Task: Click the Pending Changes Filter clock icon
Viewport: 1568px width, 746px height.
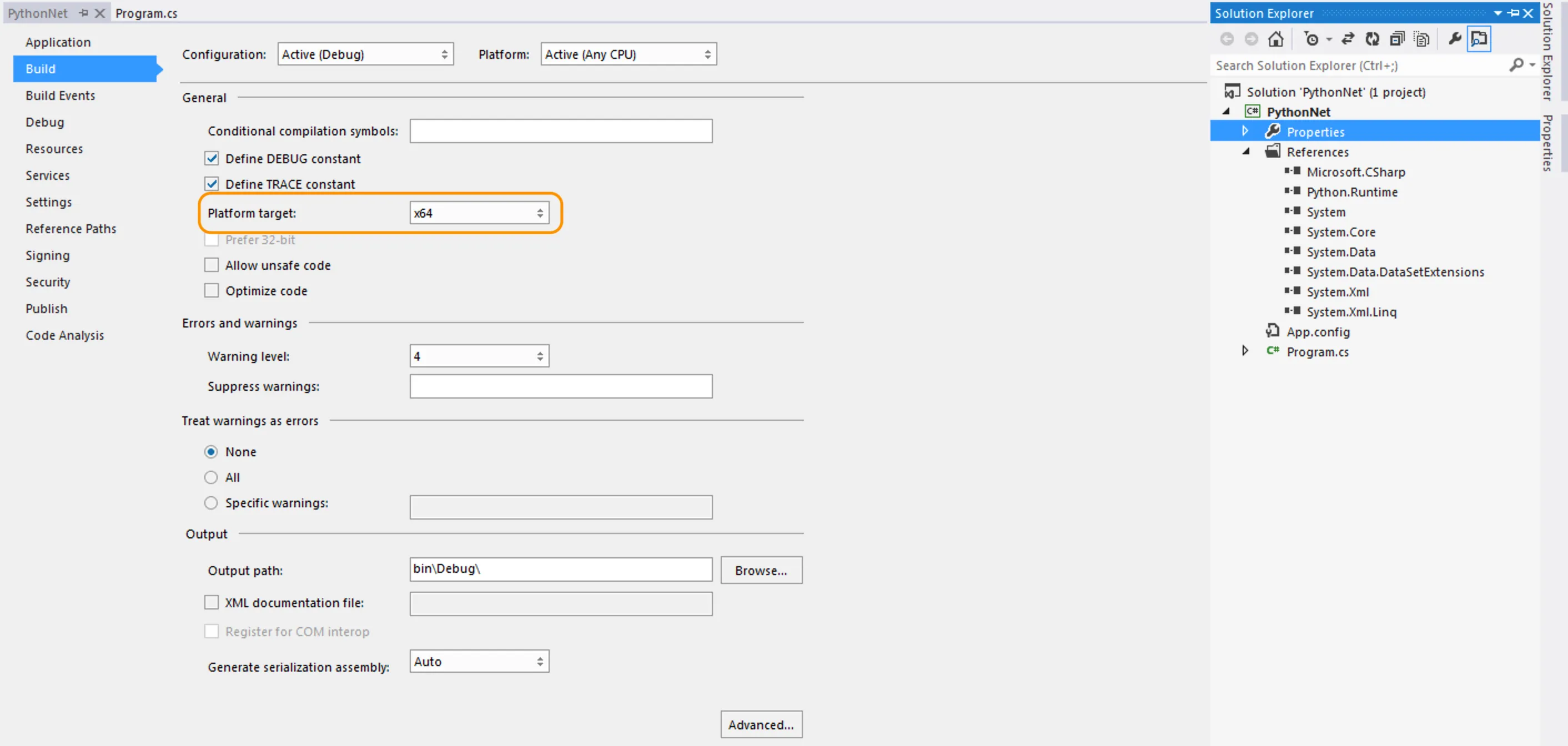Action: click(1311, 39)
